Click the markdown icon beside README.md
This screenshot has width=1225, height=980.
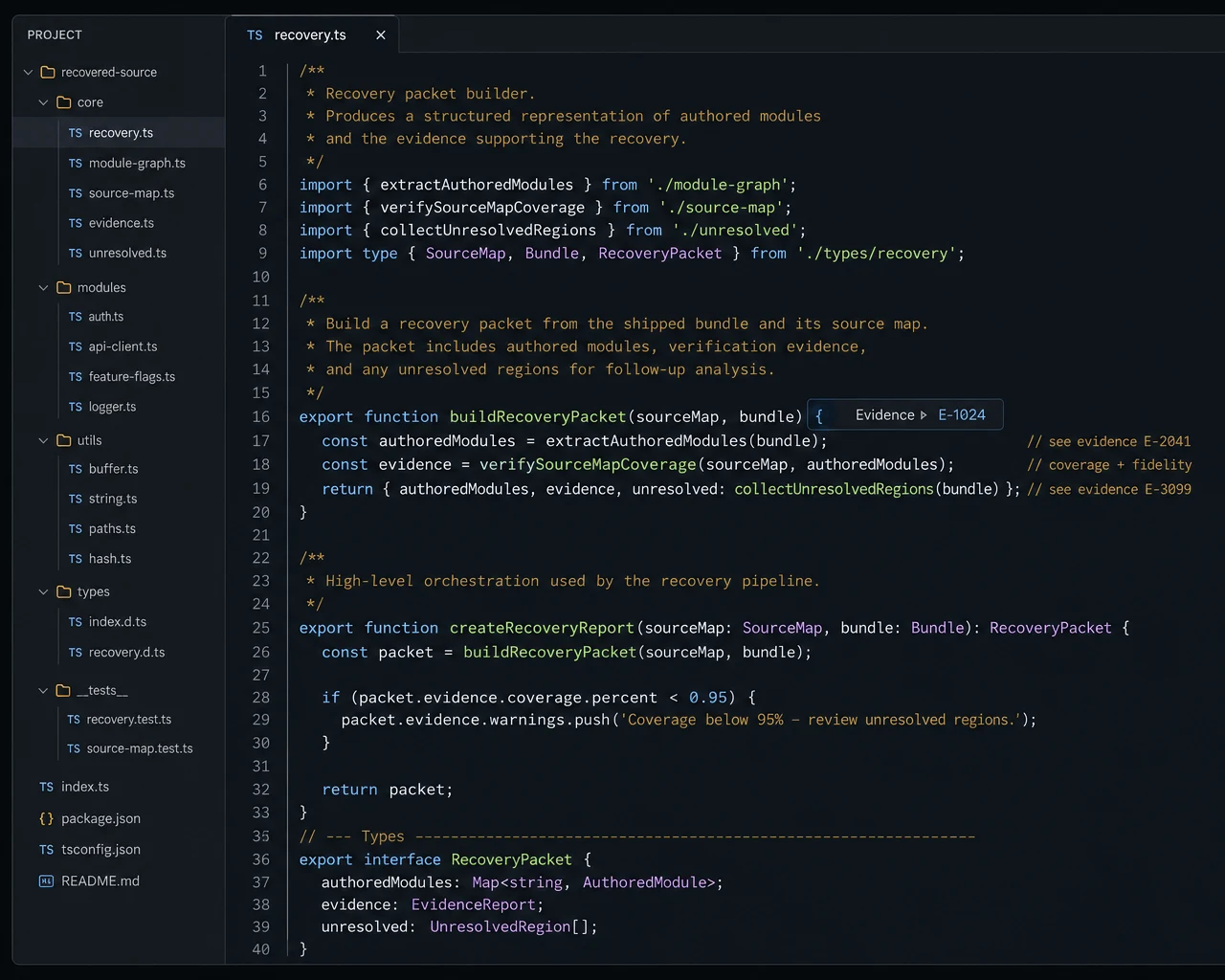pyautogui.click(x=46, y=880)
